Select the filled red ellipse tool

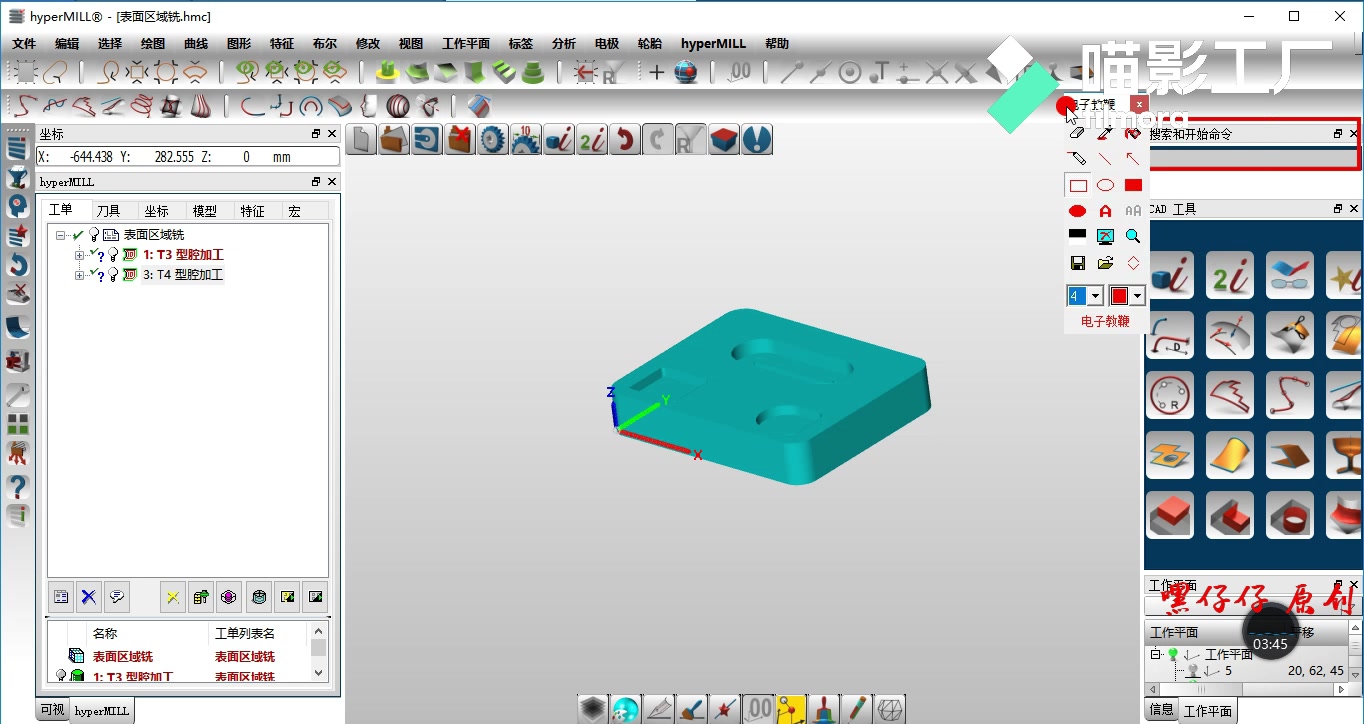click(x=1077, y=211)
